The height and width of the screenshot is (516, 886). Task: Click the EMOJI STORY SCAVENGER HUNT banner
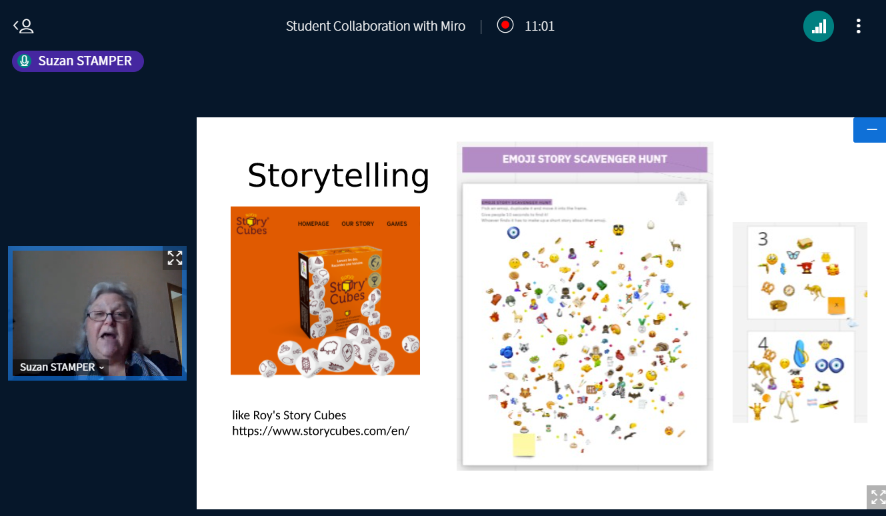(584, 159)
